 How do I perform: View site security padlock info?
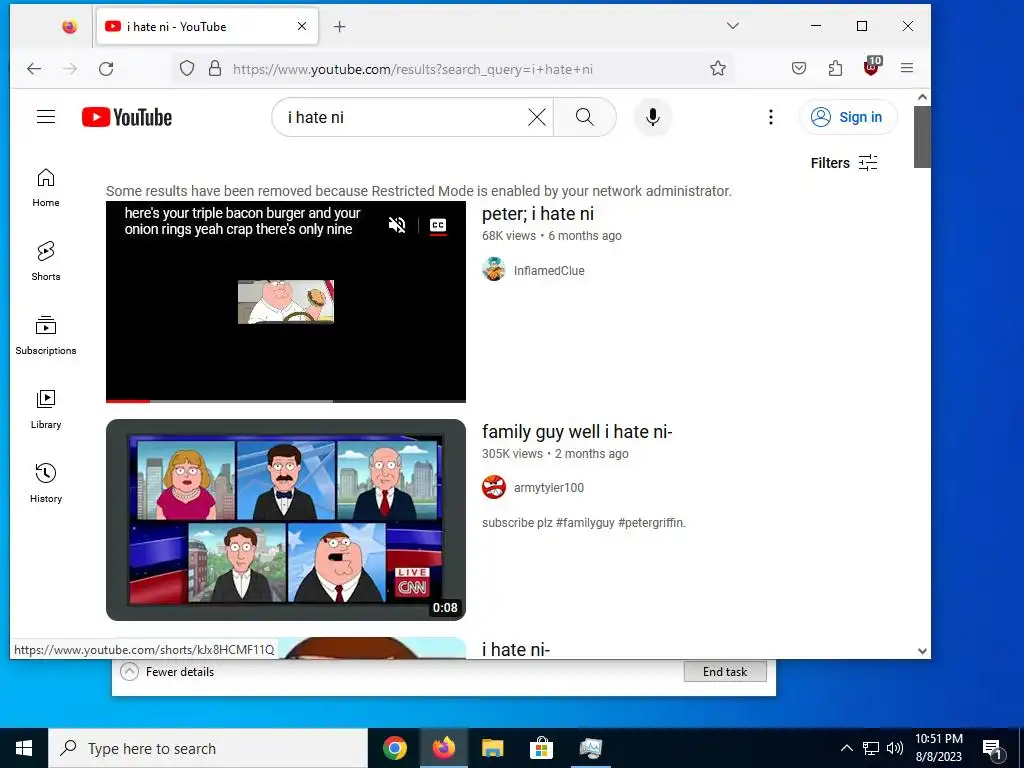(x=215, y=69)
